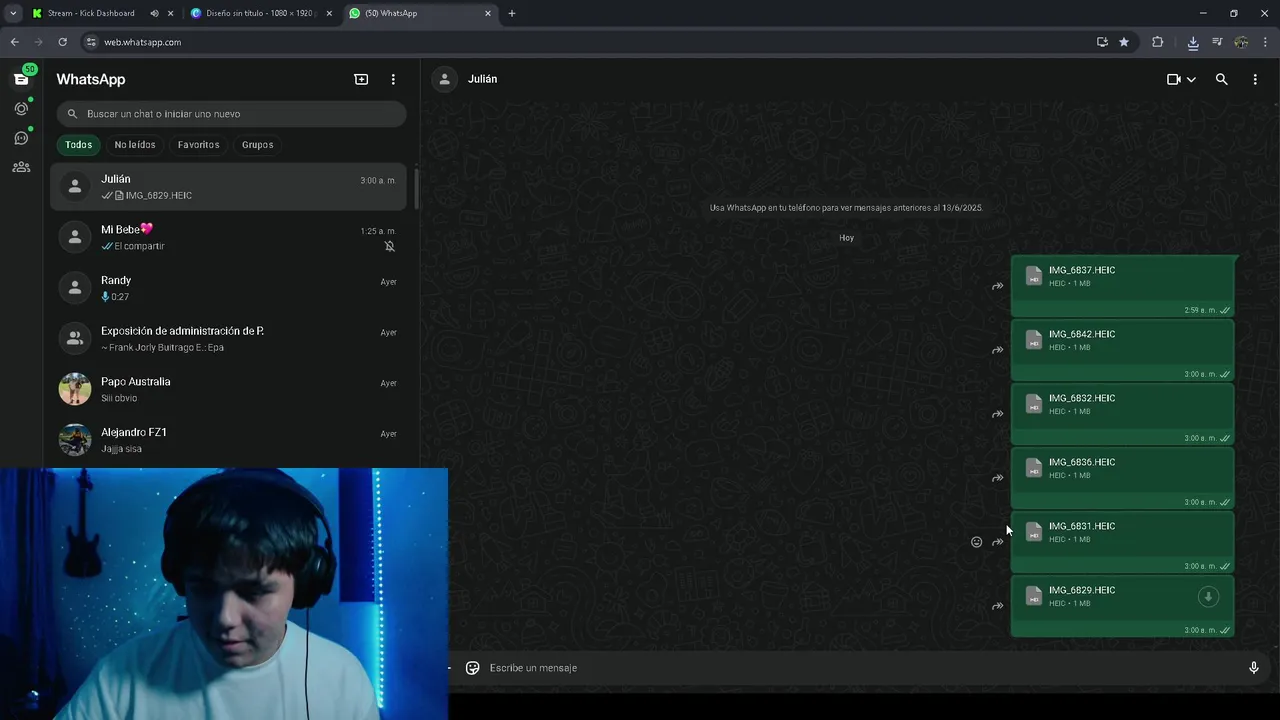
Task: Reload the WhatsApp page
Action: pos(62,42)
